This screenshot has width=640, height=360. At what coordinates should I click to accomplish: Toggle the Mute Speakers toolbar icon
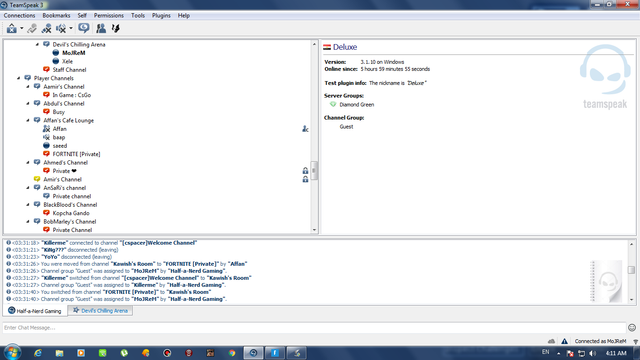click(x=61, y=28)
